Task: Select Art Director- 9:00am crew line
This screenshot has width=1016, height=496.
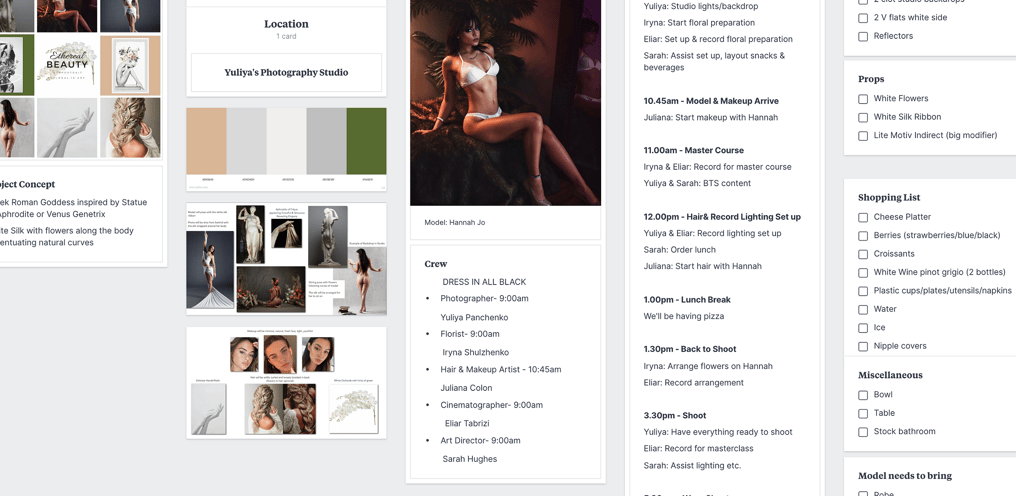Action: [480, 441]
